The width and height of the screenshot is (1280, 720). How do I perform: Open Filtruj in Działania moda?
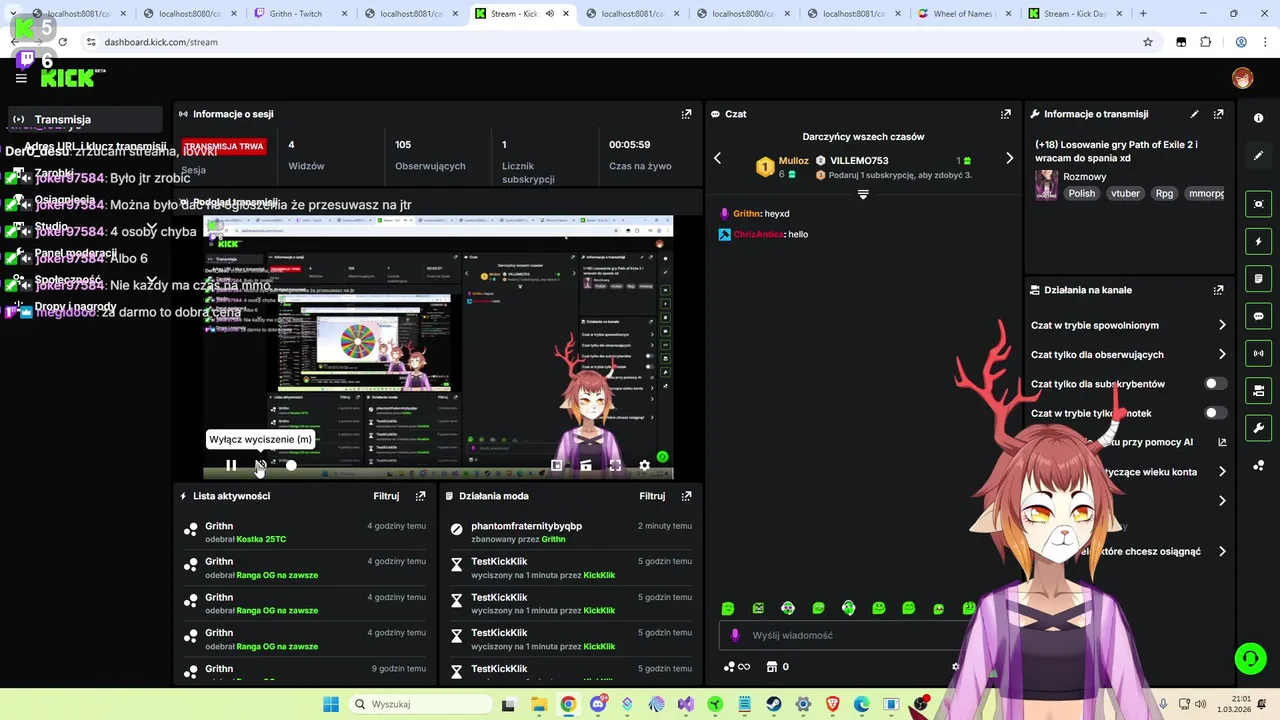point(652,496)
